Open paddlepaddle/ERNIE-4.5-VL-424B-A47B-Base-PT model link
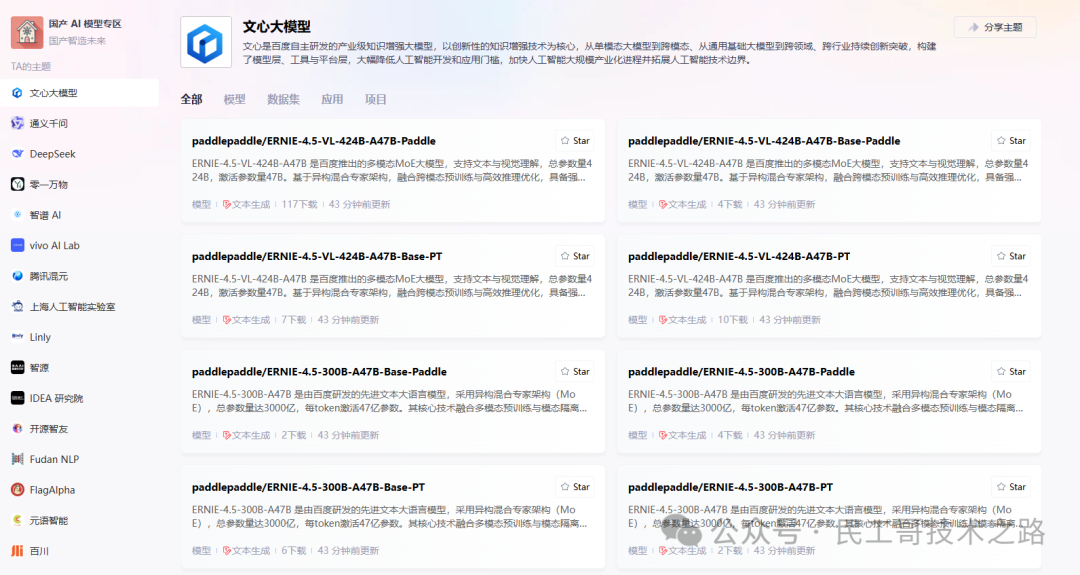1080x575 pixels. click(317, 256)
